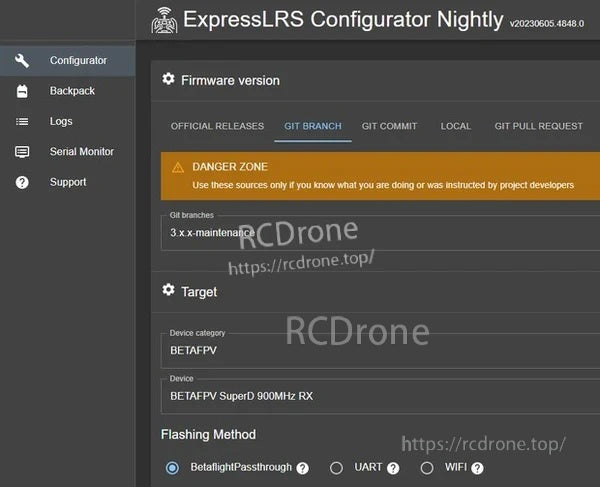The image size is (600, 487).
Task: Click the Flashing Method heading
Action: pyautogui.click(x=208, y=435)
